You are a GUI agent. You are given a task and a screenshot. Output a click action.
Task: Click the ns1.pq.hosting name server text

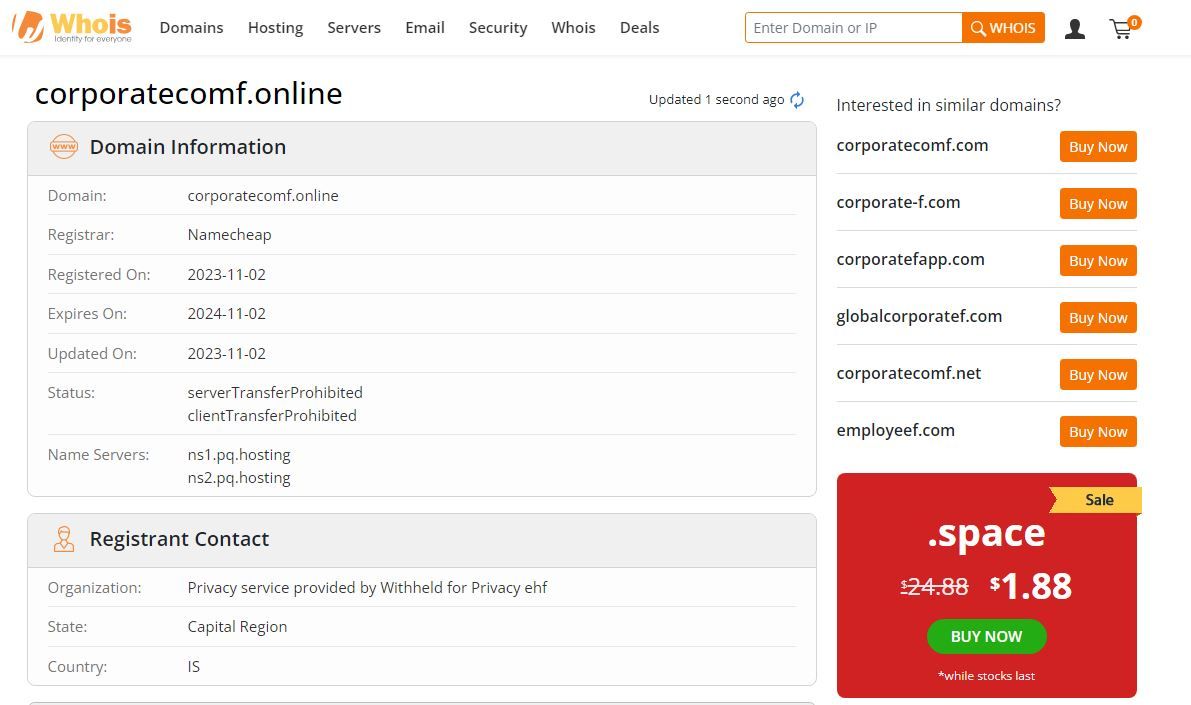(239, 454)
